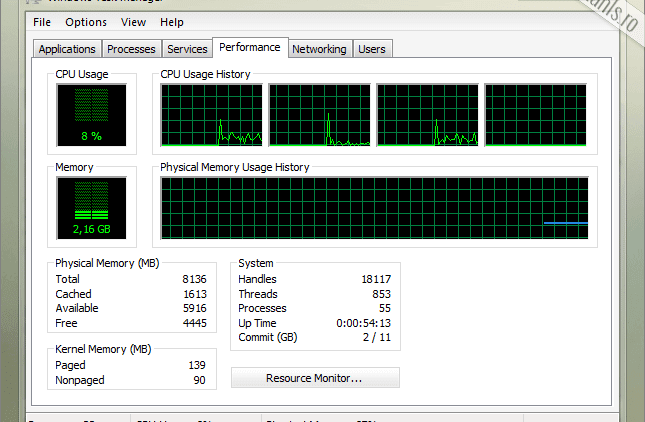Click the first CPU Usage History graph

212,115
